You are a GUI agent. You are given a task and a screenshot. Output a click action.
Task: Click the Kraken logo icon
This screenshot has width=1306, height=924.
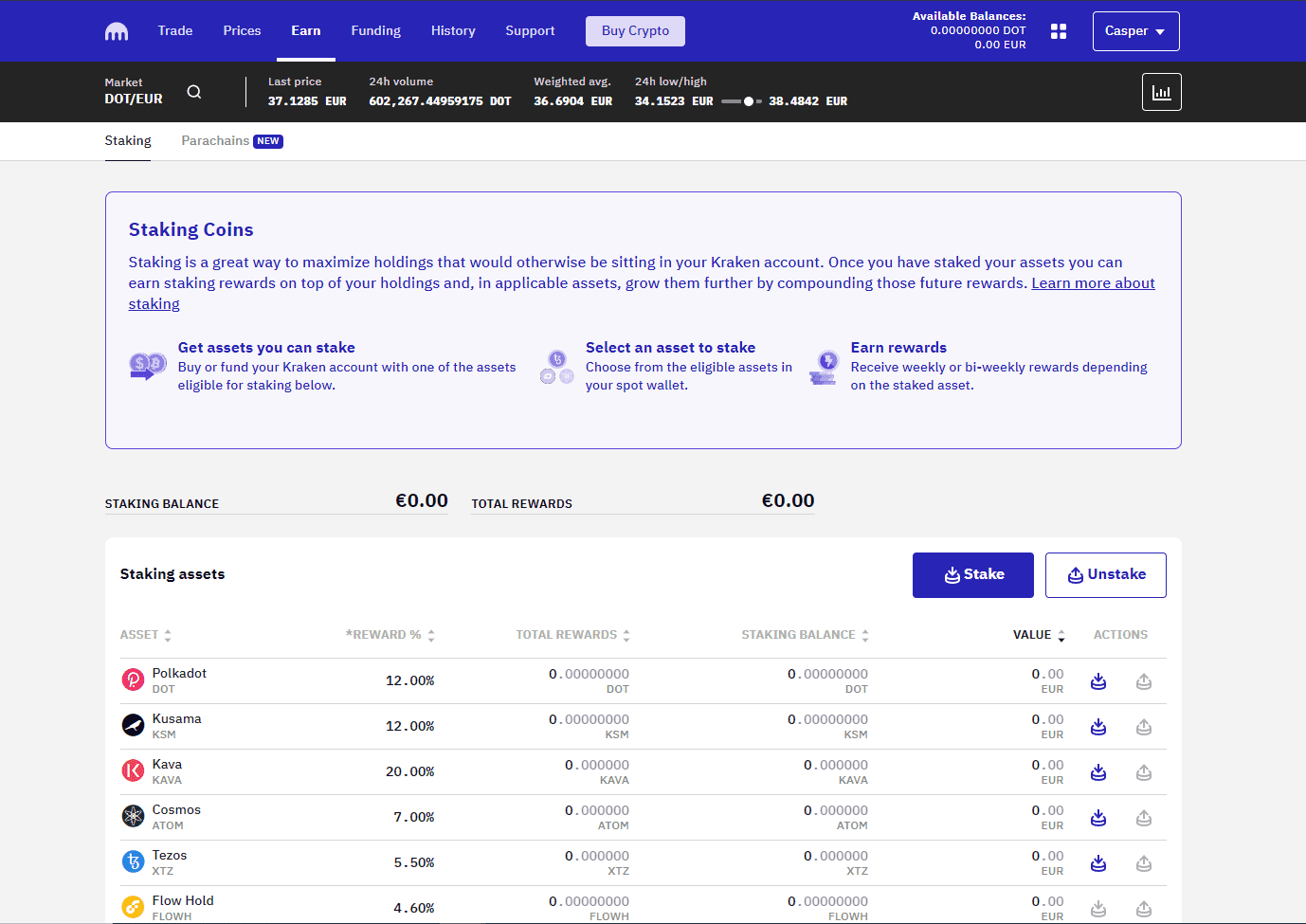click(117, 31)
